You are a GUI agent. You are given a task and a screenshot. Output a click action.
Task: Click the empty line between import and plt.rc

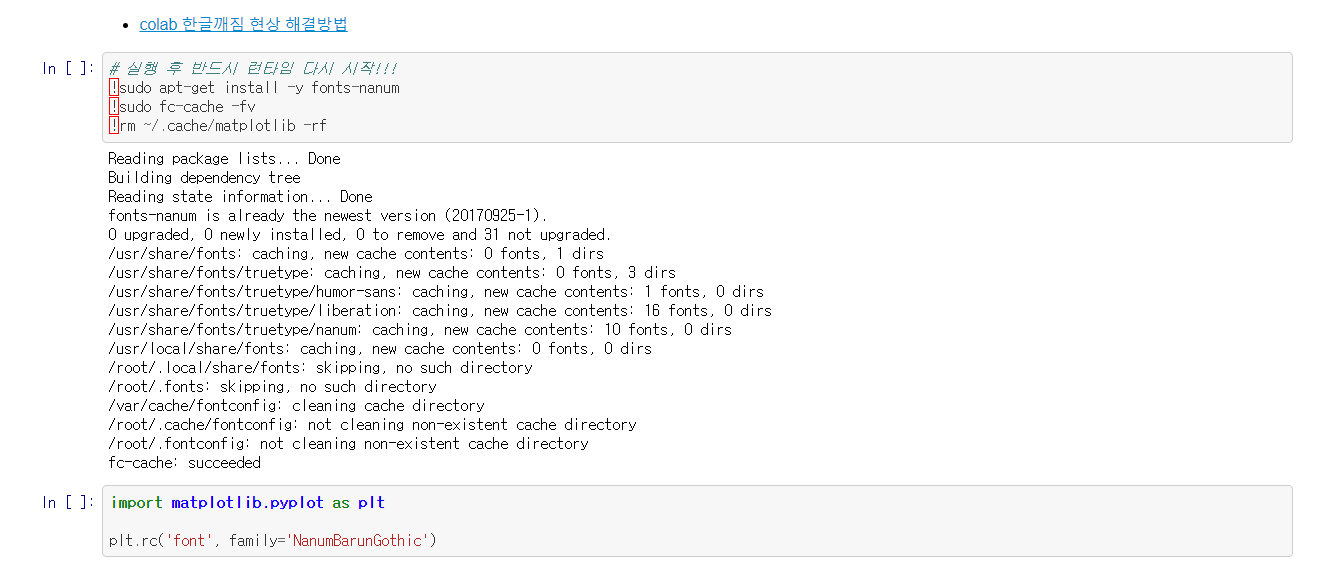(696, 521)
